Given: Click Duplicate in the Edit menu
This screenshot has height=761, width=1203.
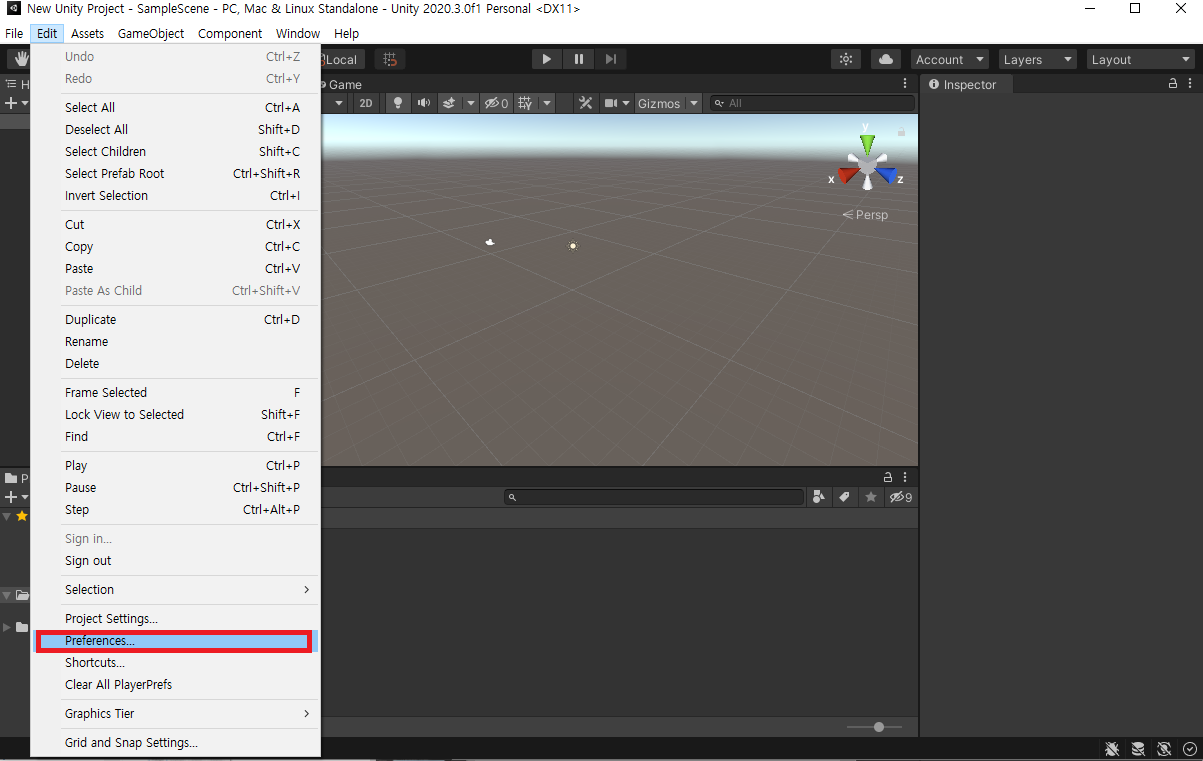Looking at the screenshot, I should pyautogui.click(x=174, y=320).
